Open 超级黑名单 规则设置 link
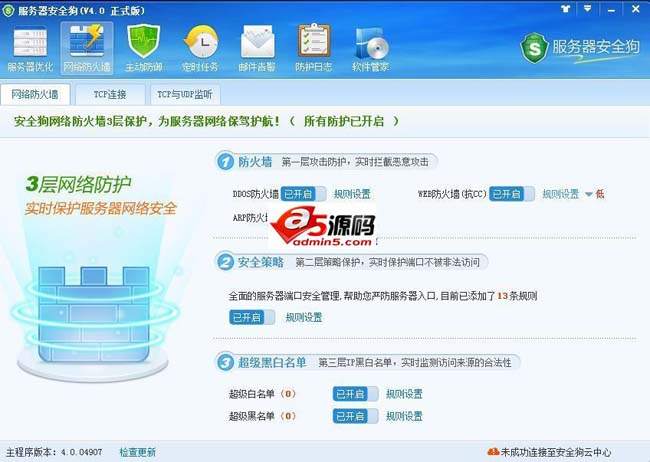This screenshot has height=462, width=650. 404,416
